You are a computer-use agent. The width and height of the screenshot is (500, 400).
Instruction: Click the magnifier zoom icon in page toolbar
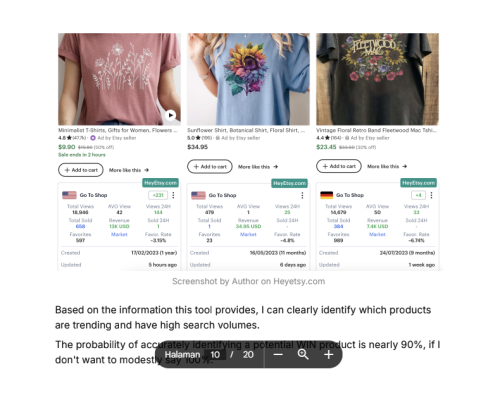click(x=303, y=355)
